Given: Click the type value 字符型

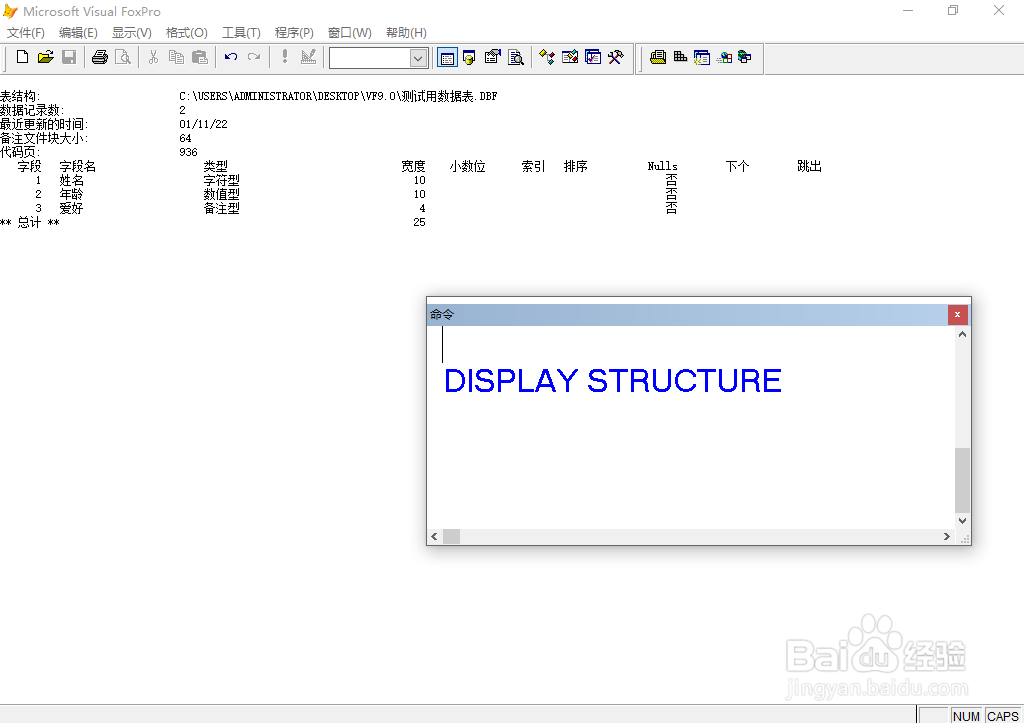Looking at the screenshot, I should click(221, 180).
